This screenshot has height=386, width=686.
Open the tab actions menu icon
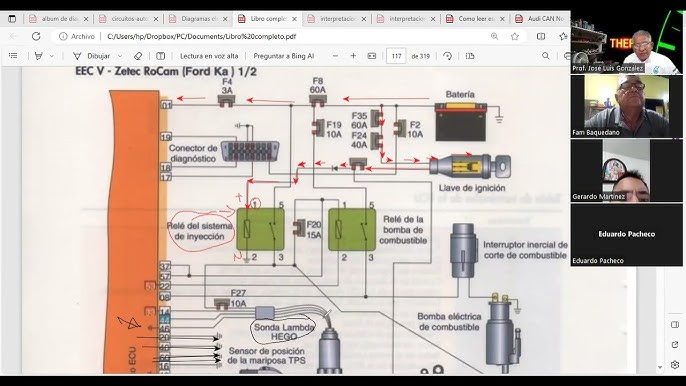[x=12, y=19]
